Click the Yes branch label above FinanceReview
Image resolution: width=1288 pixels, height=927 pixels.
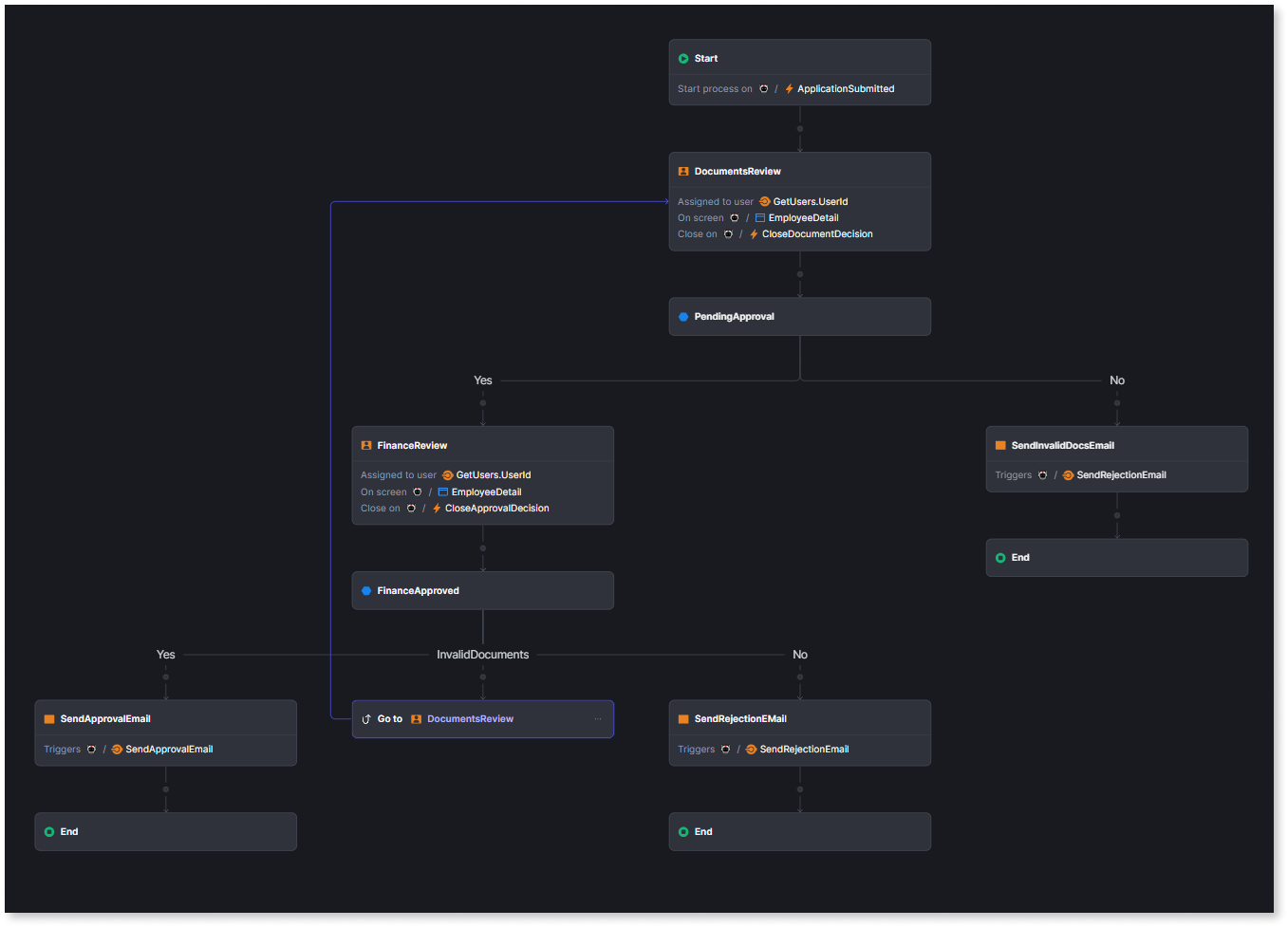pyautogui.click(x=482, y=380)
